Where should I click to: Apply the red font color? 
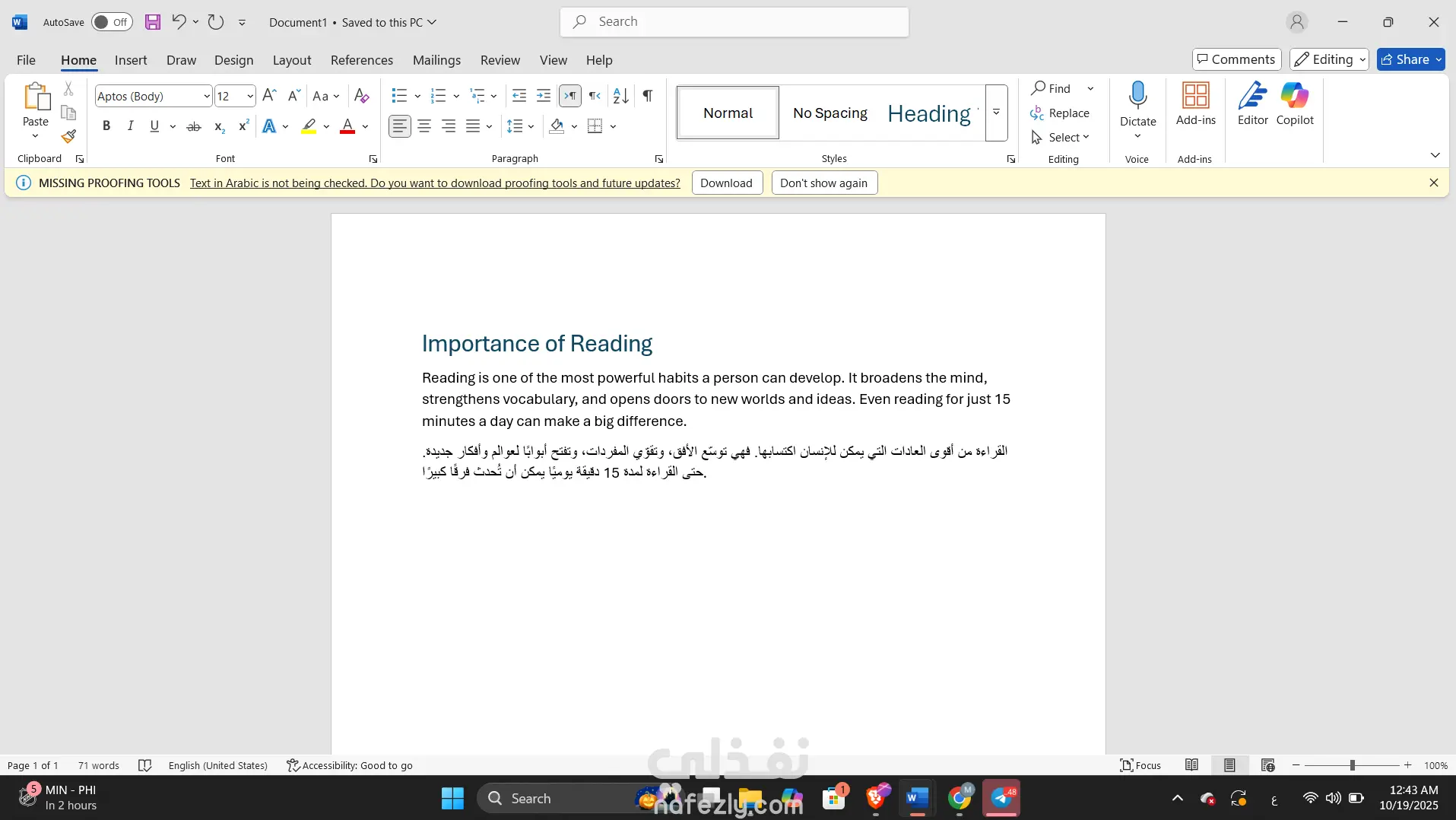pos(347,126)
